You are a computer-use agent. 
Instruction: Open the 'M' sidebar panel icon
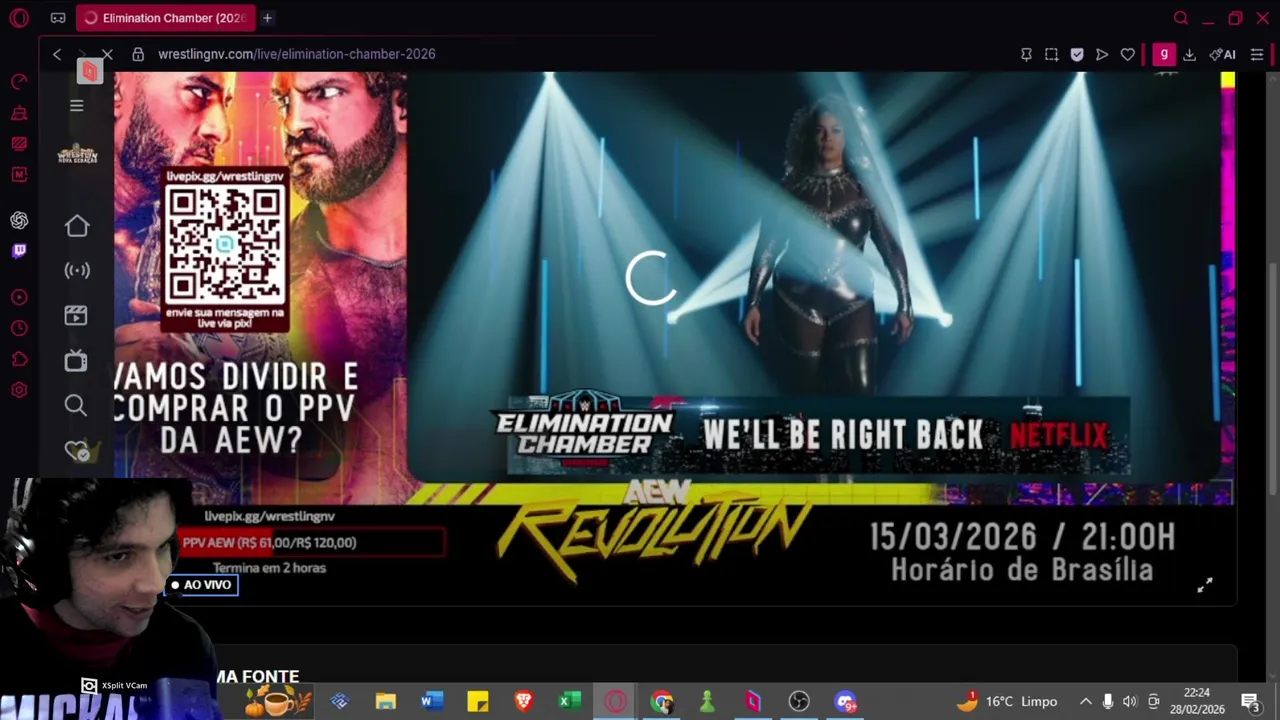coord(19,175)
